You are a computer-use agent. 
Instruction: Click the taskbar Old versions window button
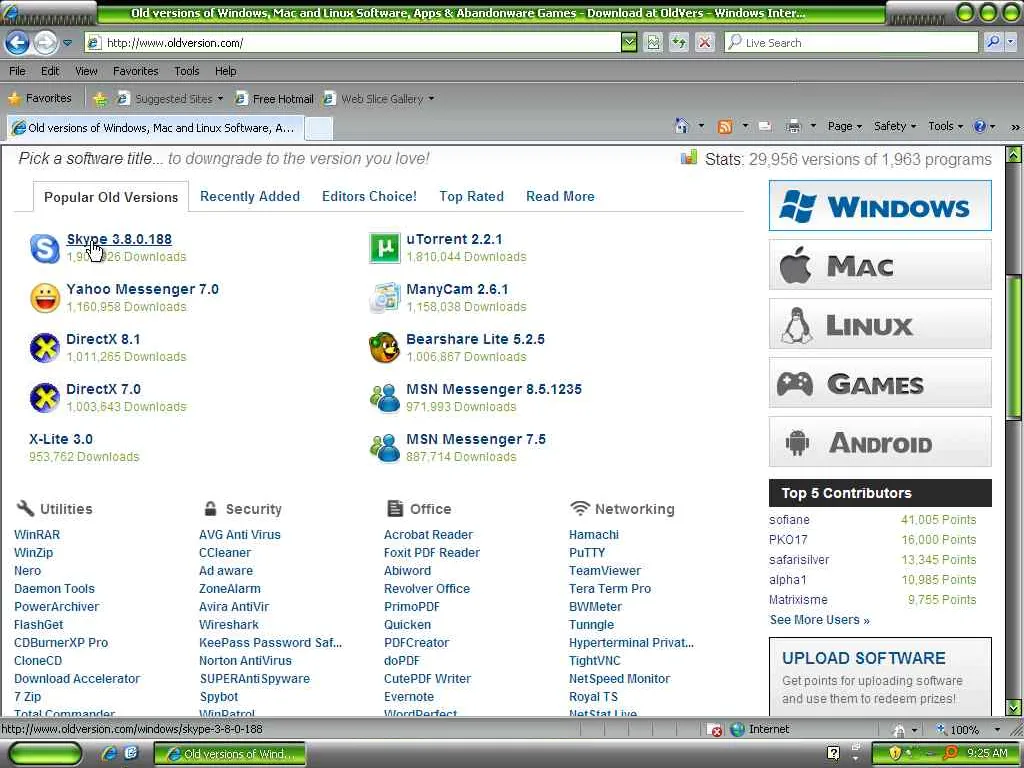(230, 754)
